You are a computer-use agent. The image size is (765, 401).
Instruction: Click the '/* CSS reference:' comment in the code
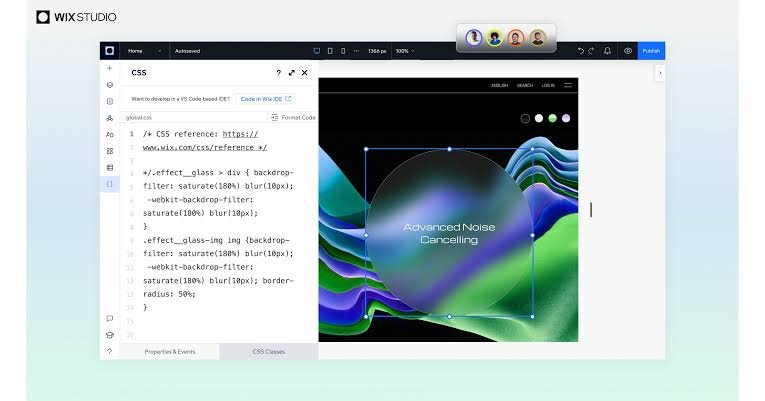[181, 134]
